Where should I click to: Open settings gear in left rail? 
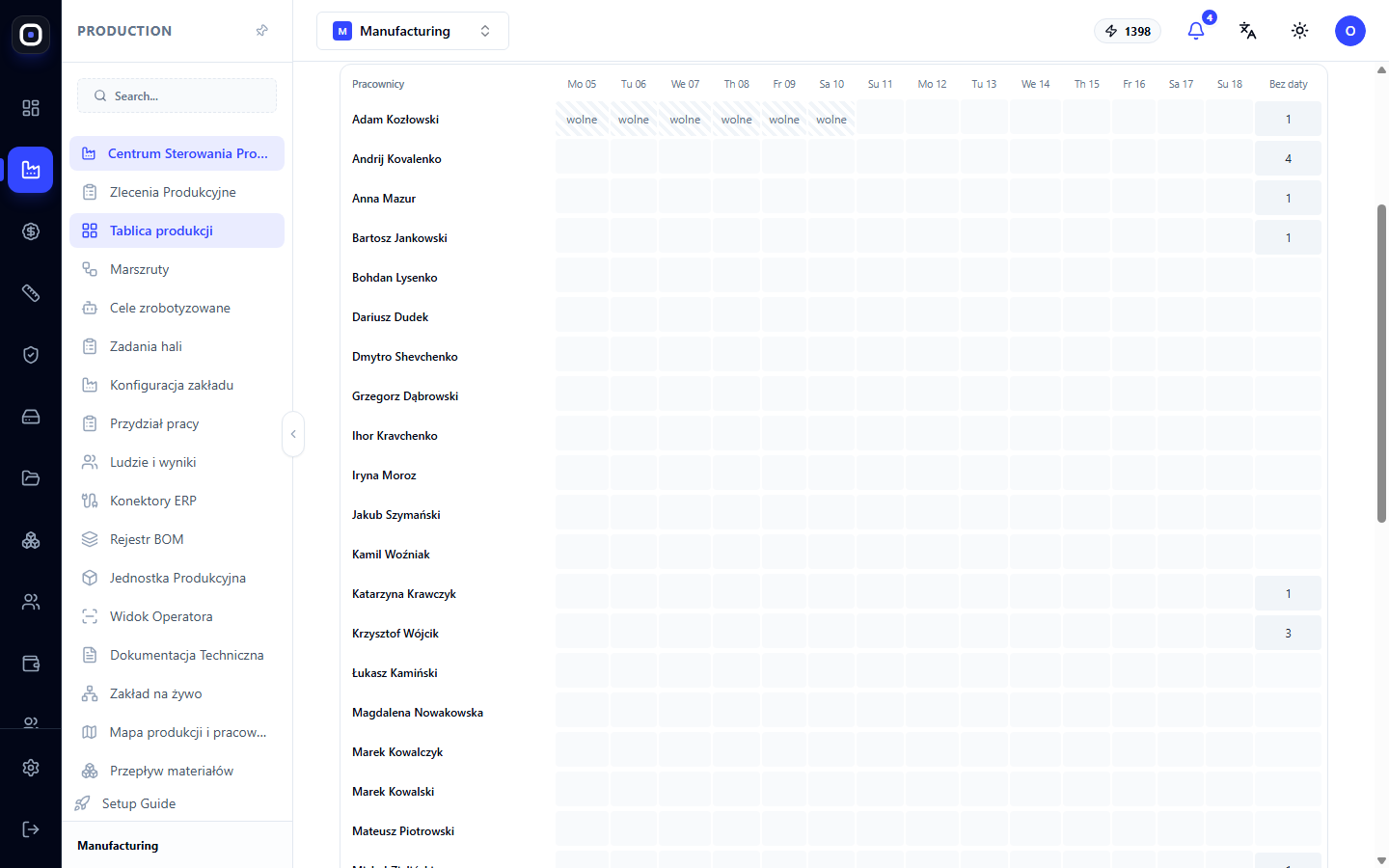tap(31, 768)
